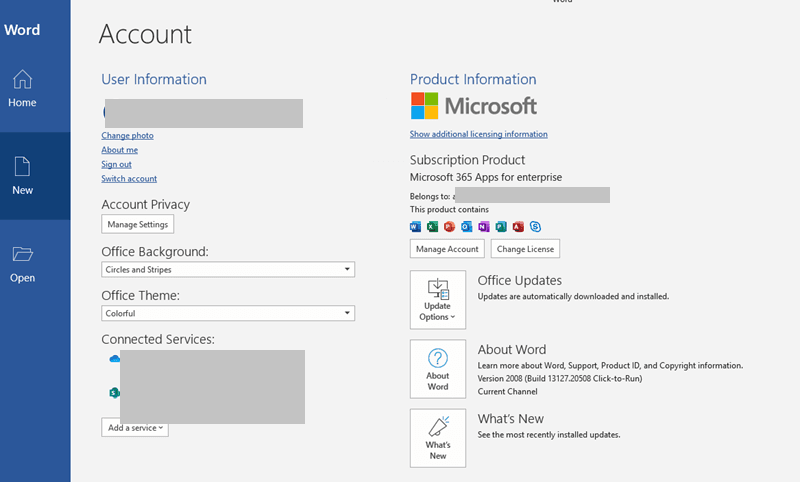Screen dimensions: 800x482
Task: Expand the Add a service menu
Action: point(135,427)
